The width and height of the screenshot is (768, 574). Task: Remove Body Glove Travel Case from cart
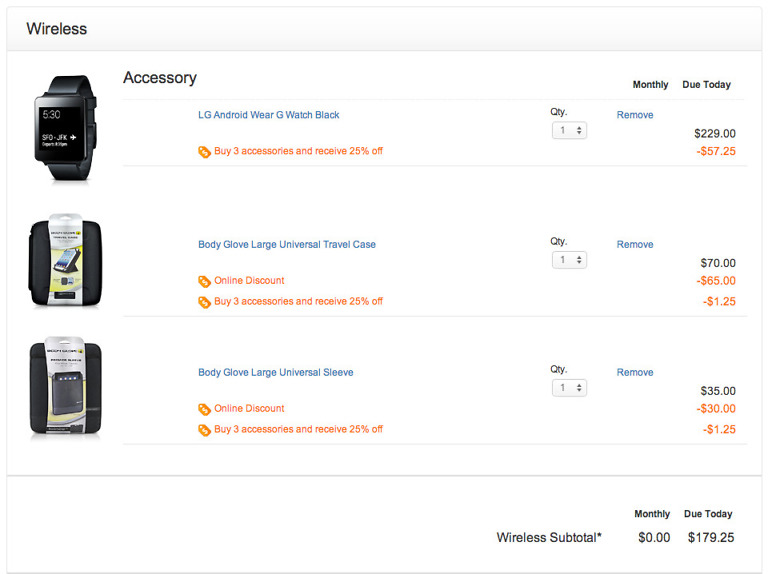tap(634, 244)
